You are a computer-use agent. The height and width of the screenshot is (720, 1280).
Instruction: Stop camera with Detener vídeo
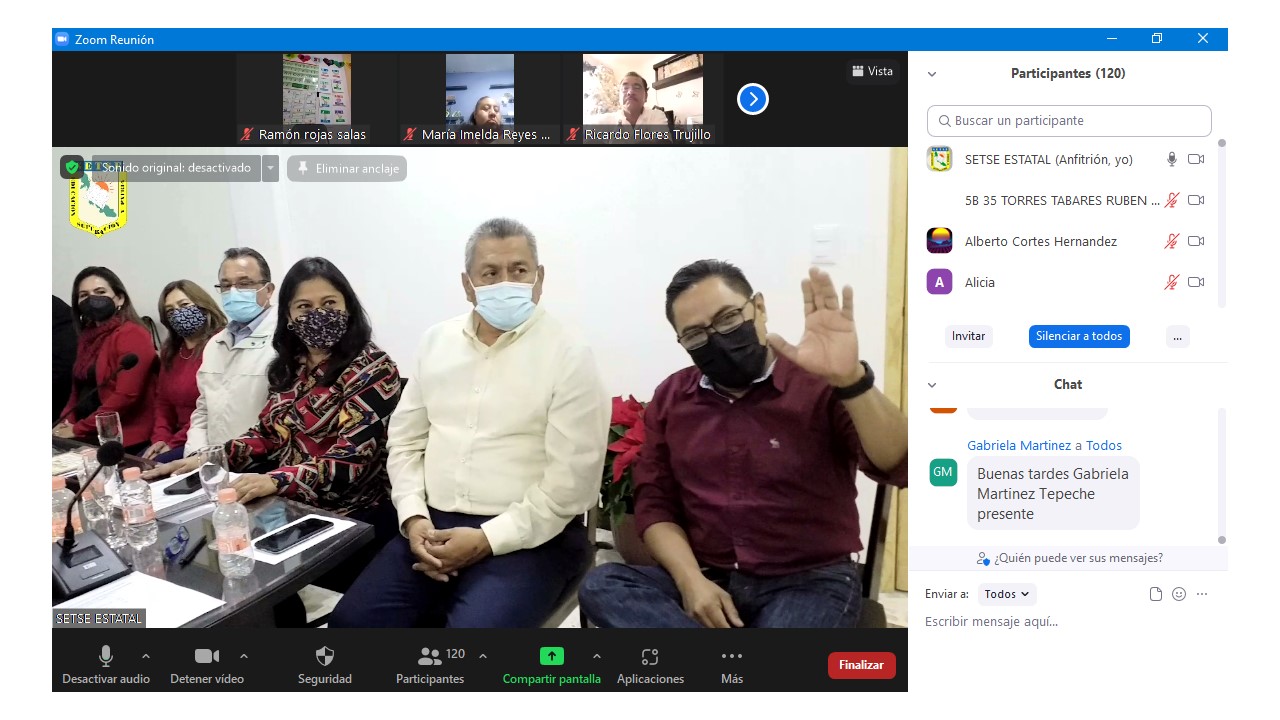[207, 665]
